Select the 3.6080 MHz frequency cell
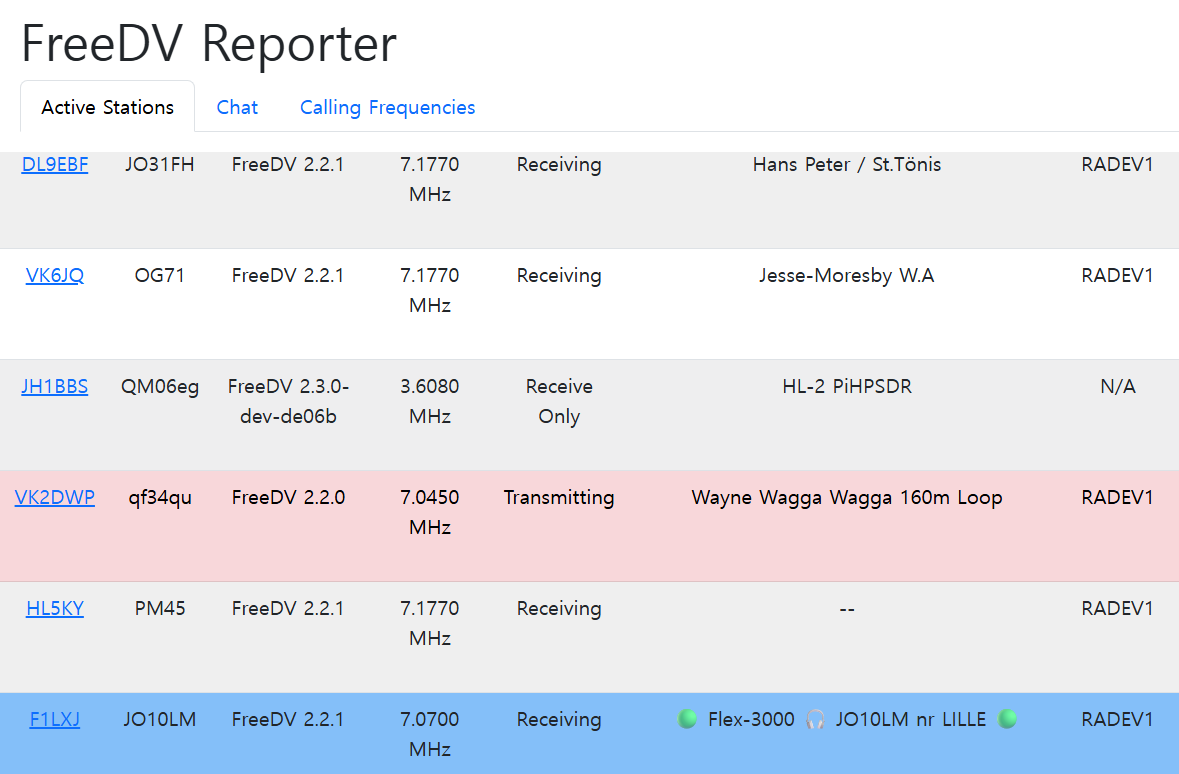Screen dimensions: 1179x774 click(x=430, y=401)
